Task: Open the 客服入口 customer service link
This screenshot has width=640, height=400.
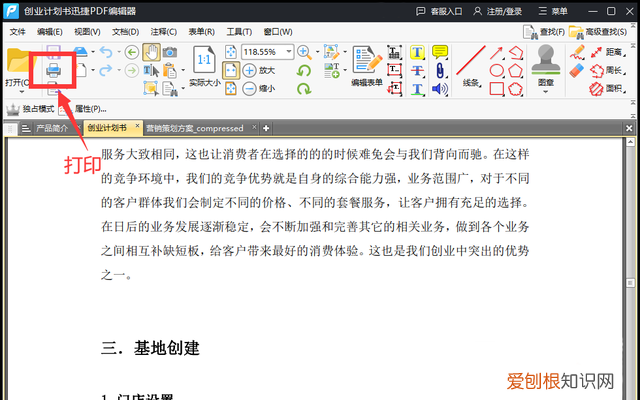Action: pyautogui.click(x=439, y=11)
